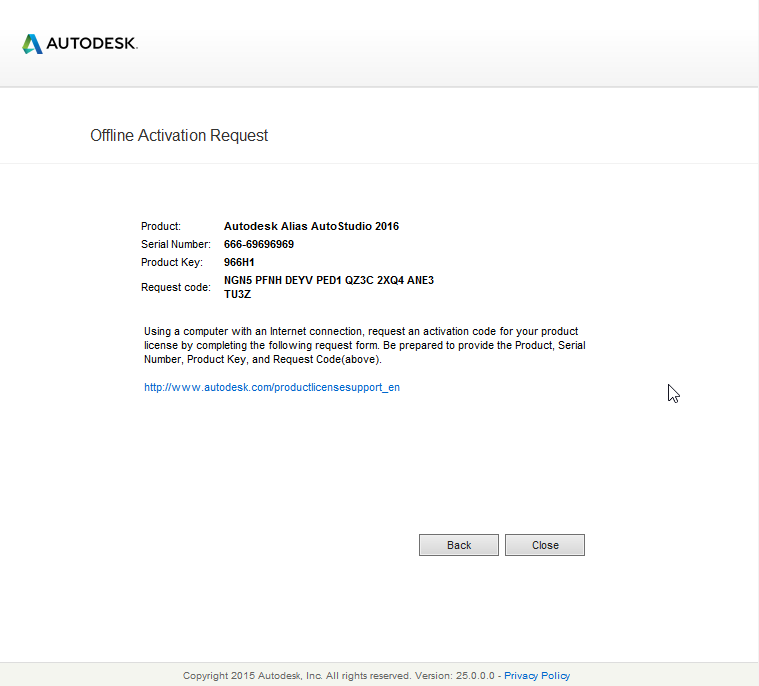Open the productlicensesupport_en autodesk.com link
Screen dimensions: 759x686
[272, 387]
